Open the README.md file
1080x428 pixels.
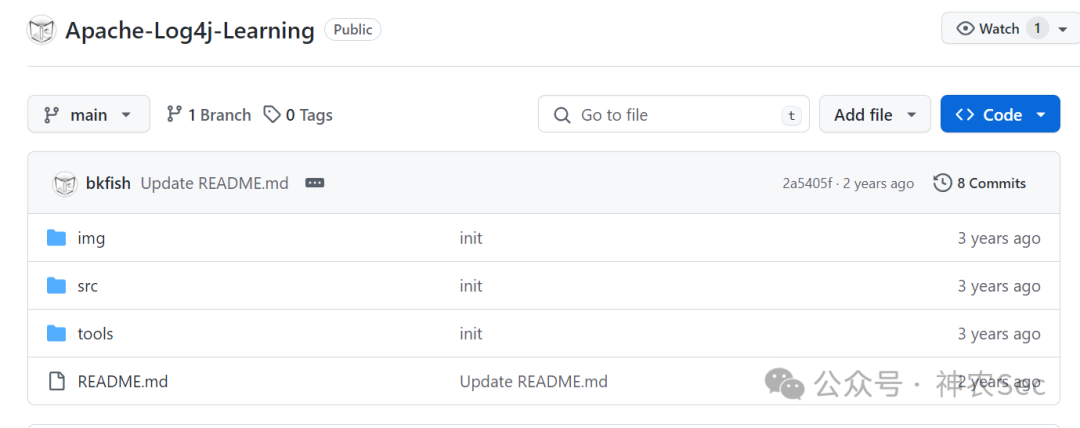[123, 381]
